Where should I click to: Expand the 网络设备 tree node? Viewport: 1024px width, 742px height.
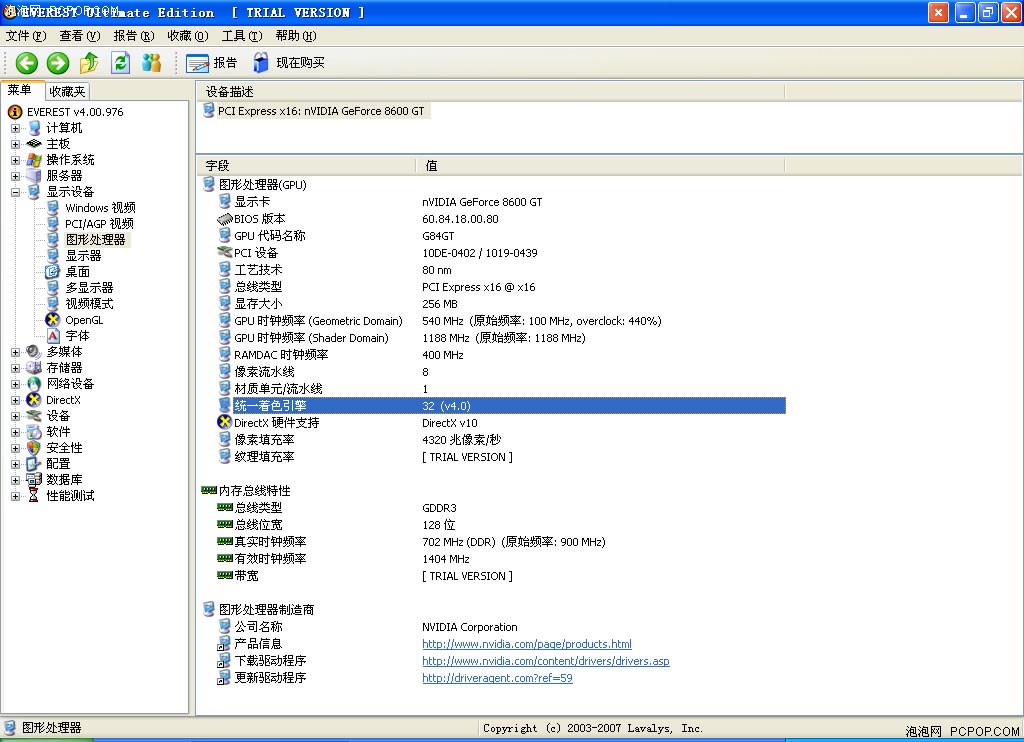coord(16,384)
